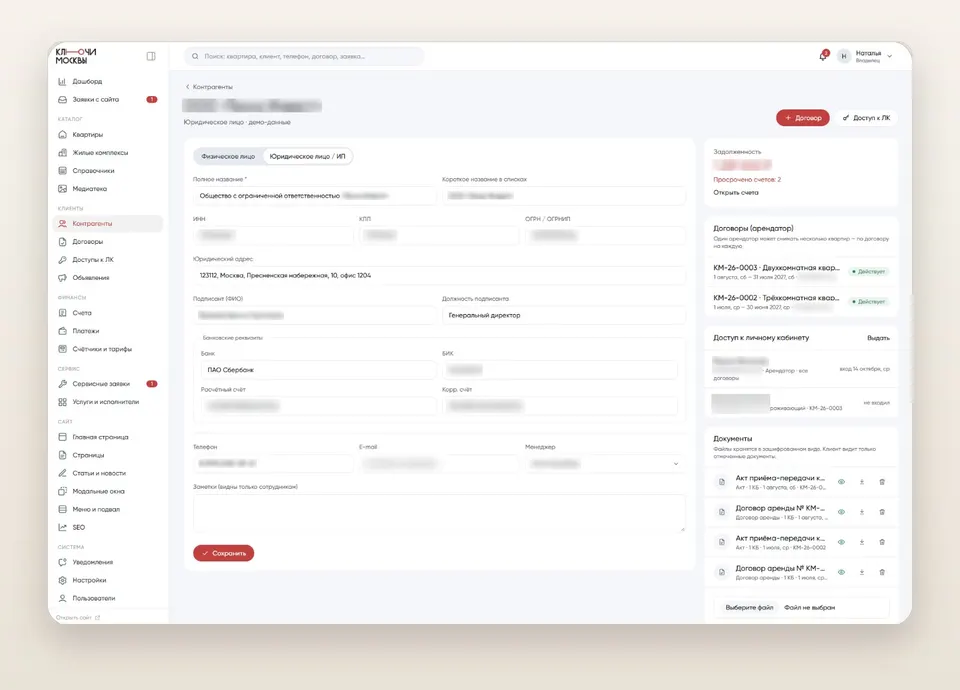
Task: Click the Доступ к ЛК button
Action: 866,118
